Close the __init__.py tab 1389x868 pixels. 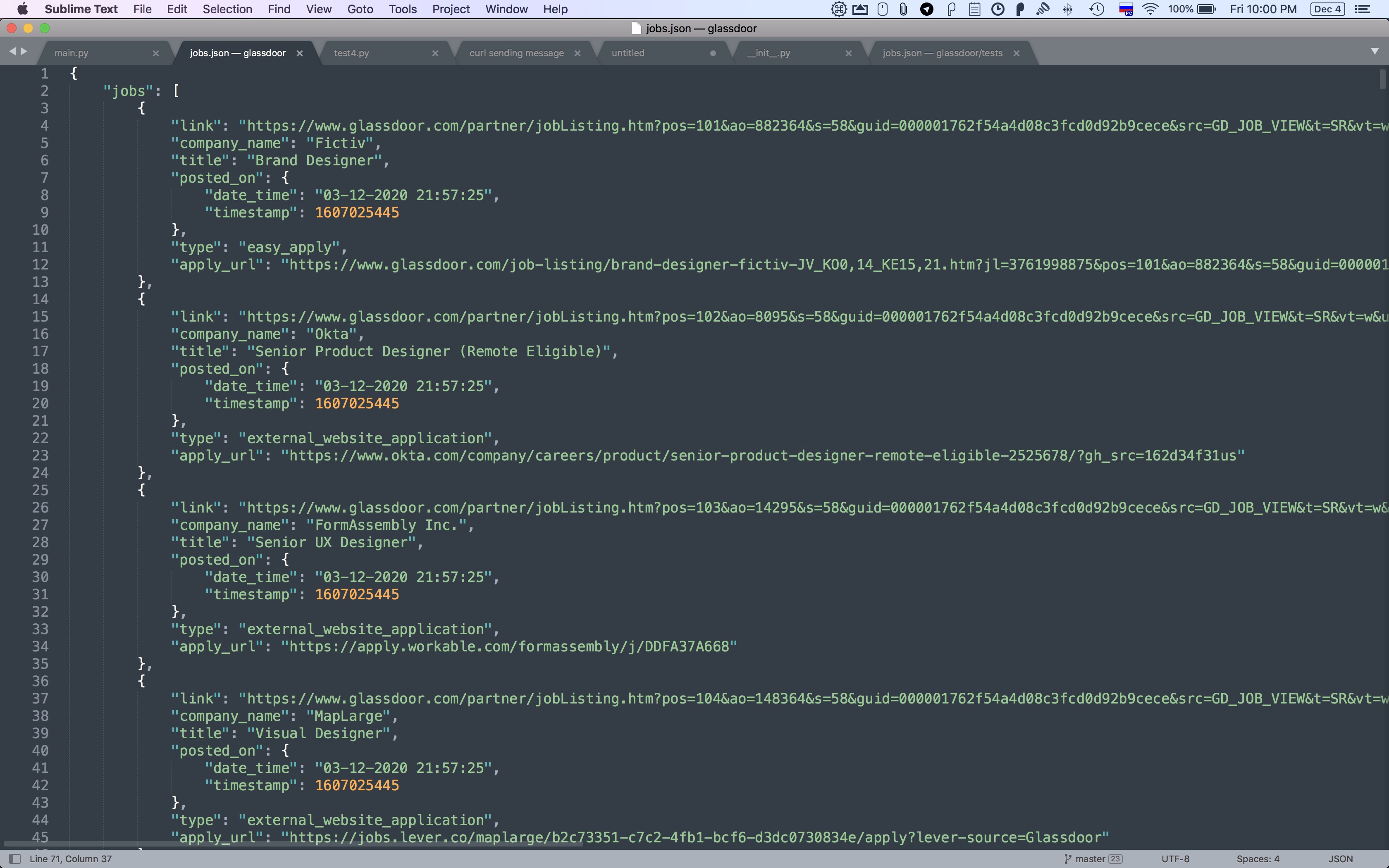pos(848,53)
